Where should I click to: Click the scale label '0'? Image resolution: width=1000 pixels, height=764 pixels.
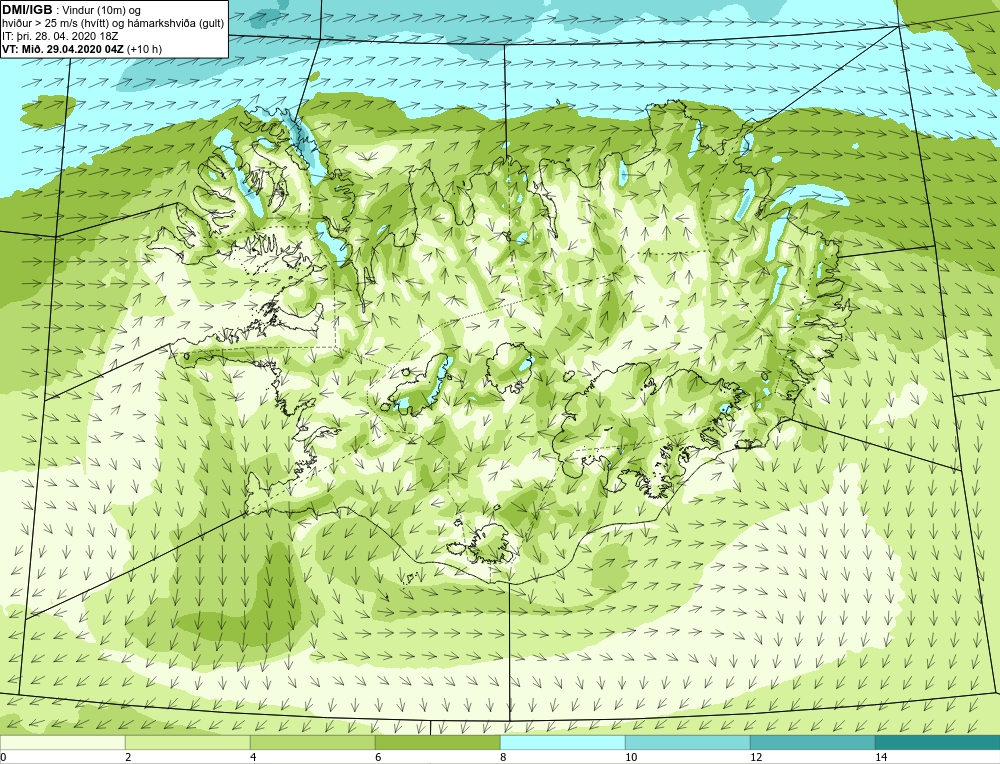pos(4,757)
